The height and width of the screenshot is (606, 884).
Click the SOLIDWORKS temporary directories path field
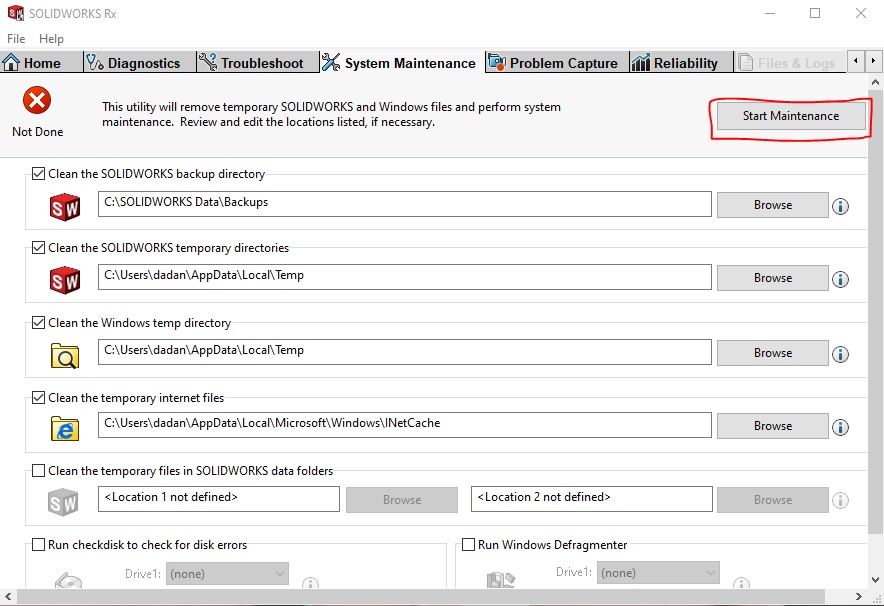point(404,277)
